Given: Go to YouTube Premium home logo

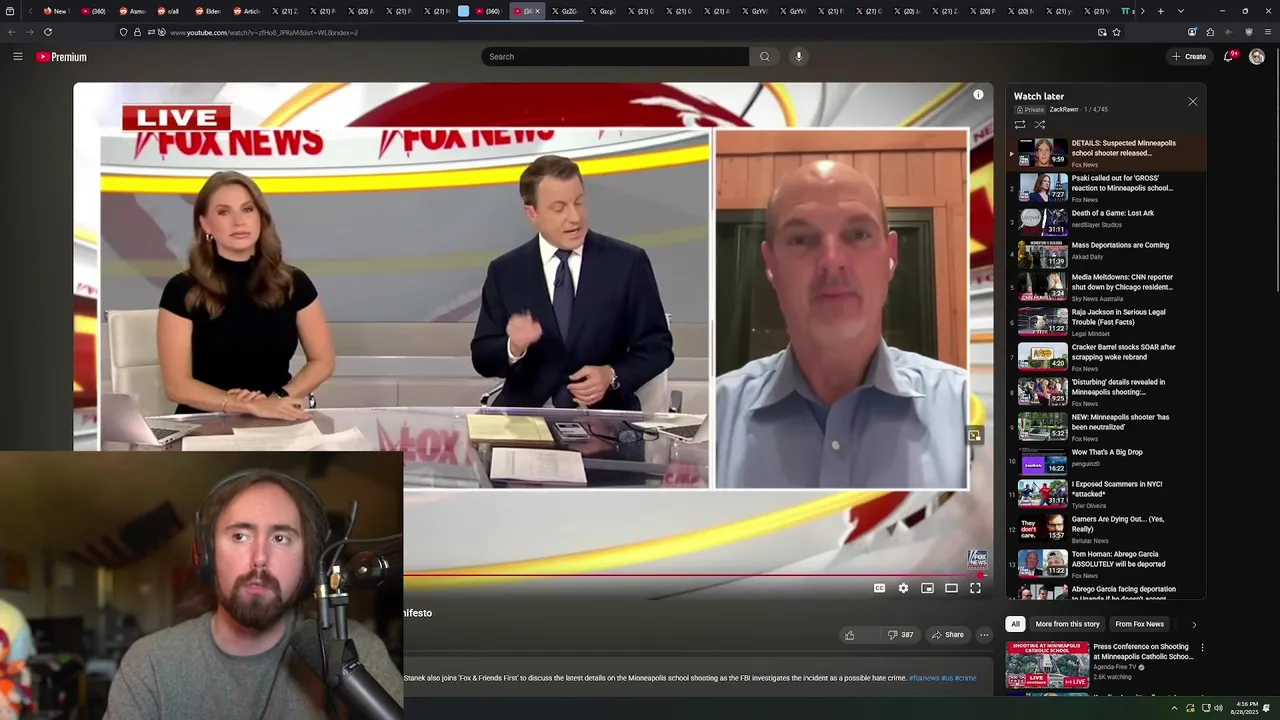Looking at the screenshot, I should pos(62,57).
